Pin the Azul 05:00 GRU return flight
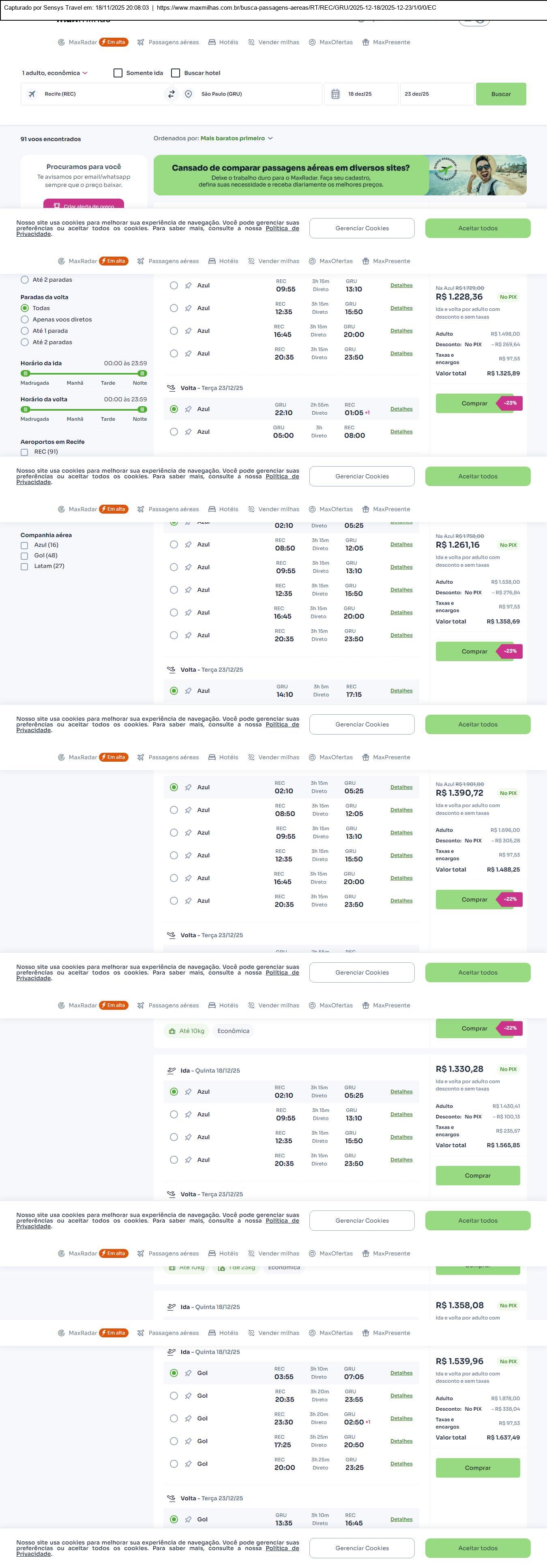The height and width of the screenshot is (1568, 547). point(188,432)
